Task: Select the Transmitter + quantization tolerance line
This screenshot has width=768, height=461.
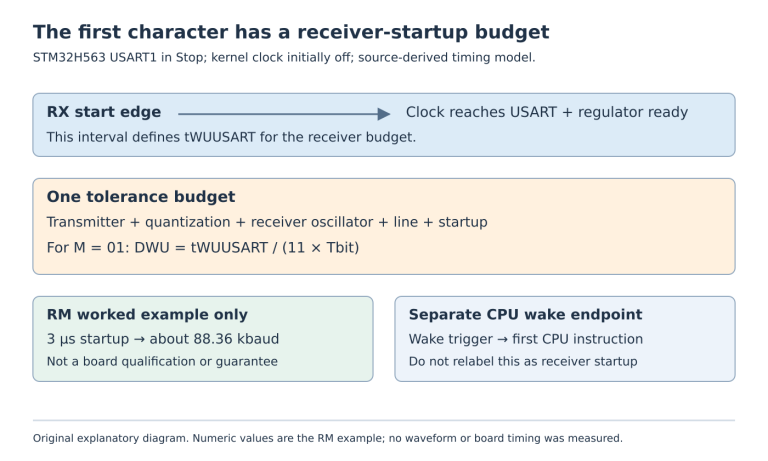Action: pos(267,222)
